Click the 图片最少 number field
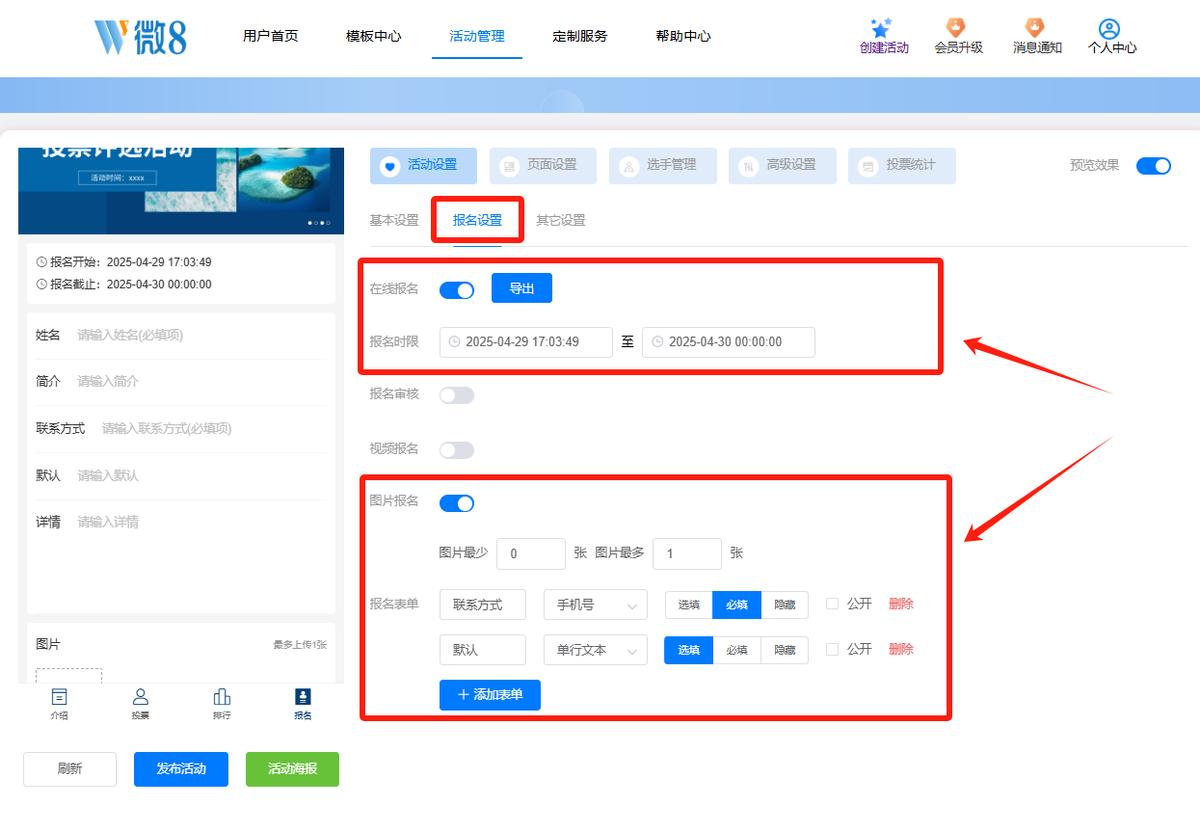The height and width of the screenshot is (837, 1200). [531, 554]
